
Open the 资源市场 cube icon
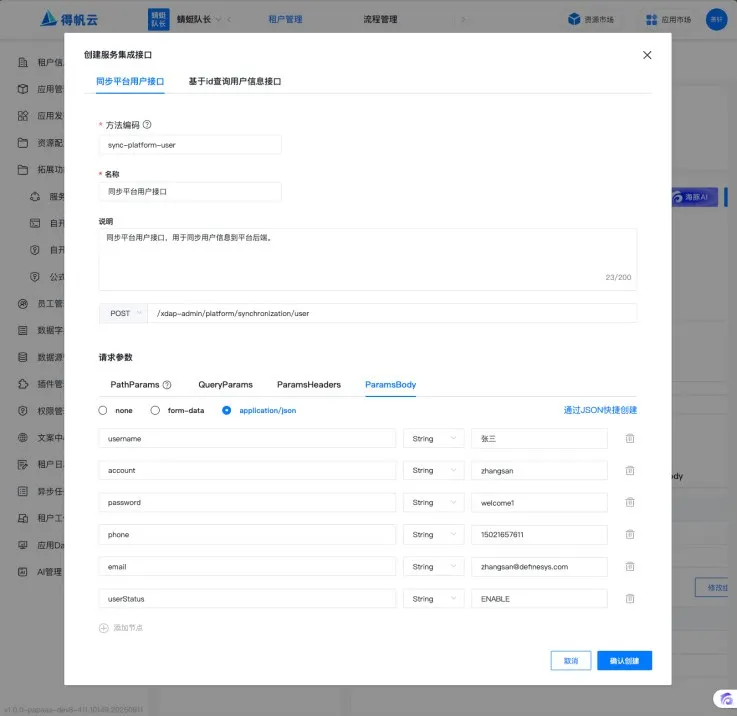pos(574,19)
